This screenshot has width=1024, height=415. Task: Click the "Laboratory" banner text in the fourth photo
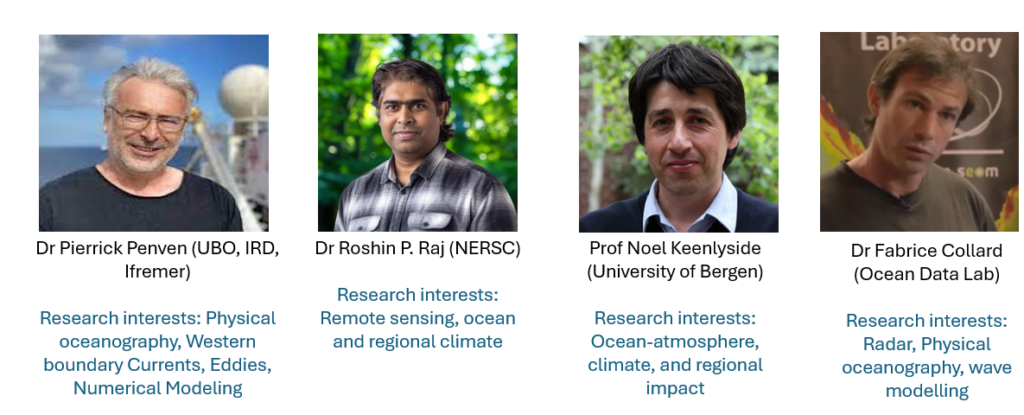[x=929, y=44]
